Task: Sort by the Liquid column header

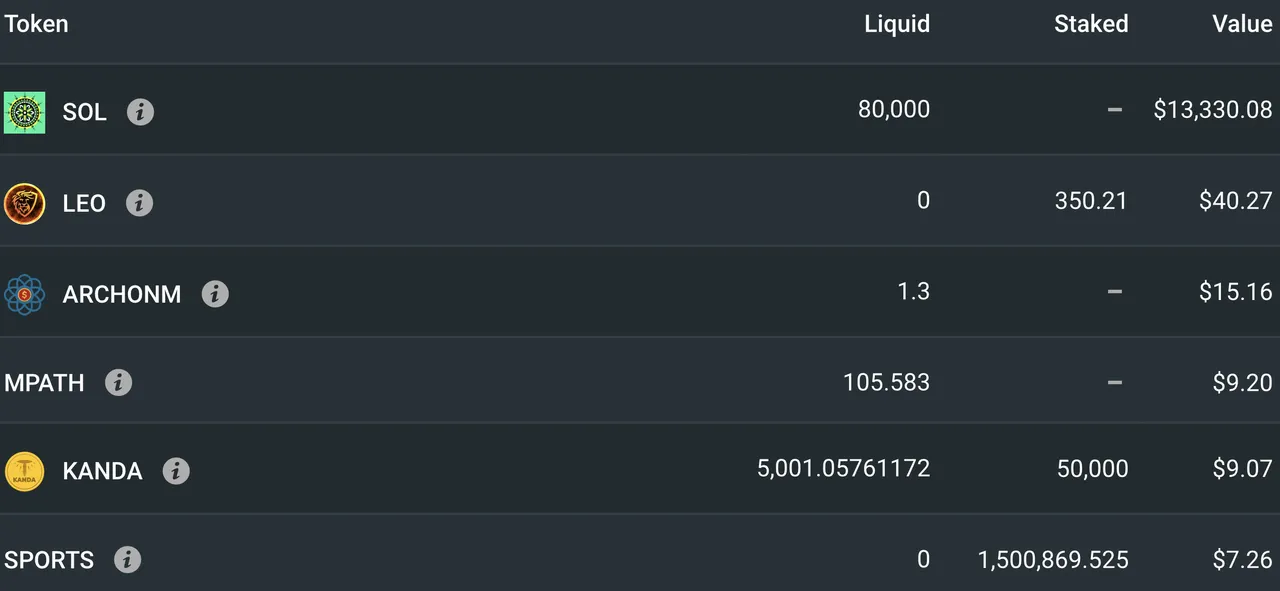Action: (x=897, y=24)
